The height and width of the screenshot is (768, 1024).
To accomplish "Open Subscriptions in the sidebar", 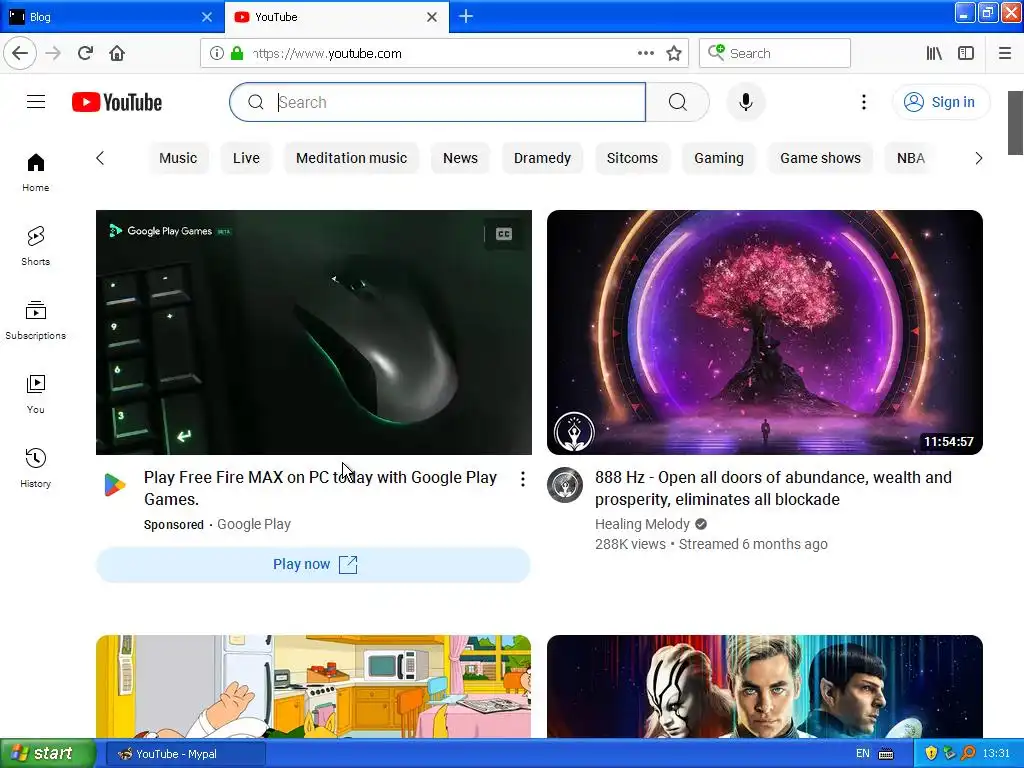I will point(35,320).
